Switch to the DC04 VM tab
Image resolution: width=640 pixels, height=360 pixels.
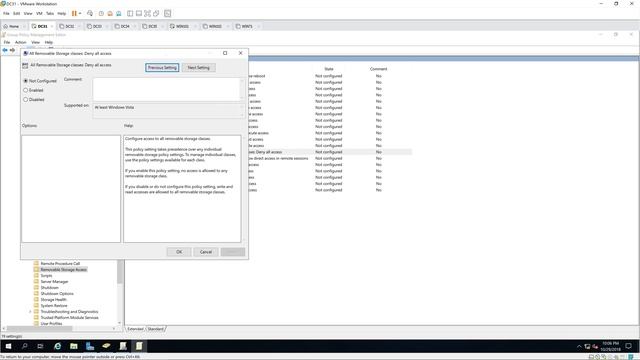[x=125, y=26]
